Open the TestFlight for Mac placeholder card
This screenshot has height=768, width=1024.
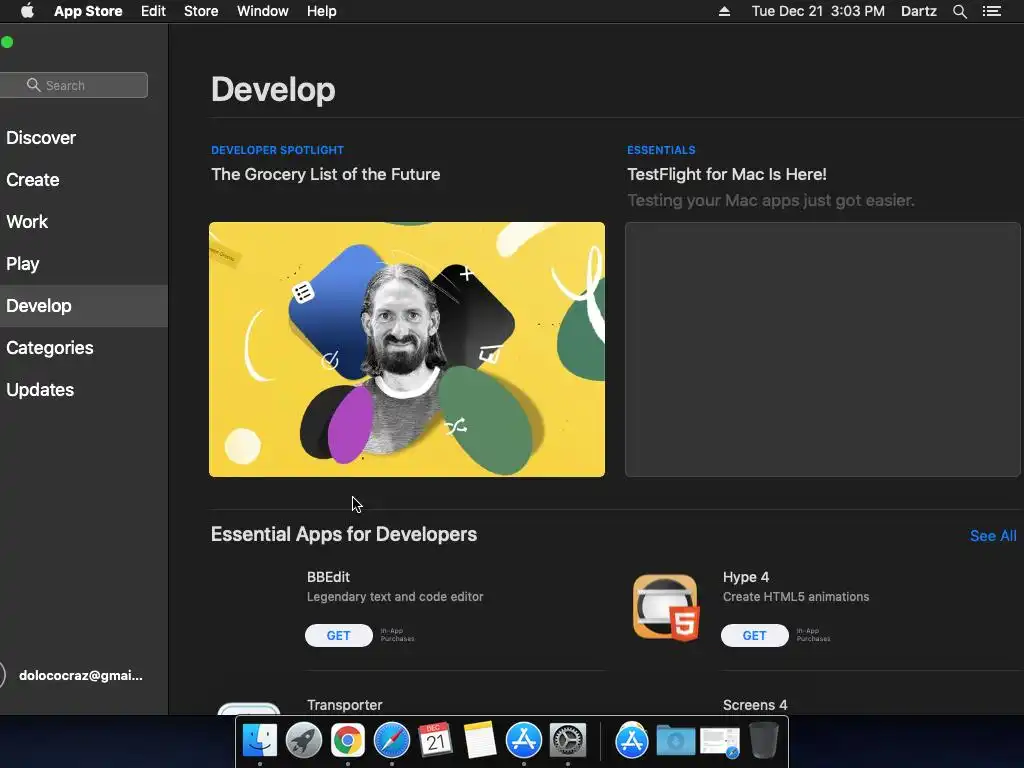(x=823, y=349)
